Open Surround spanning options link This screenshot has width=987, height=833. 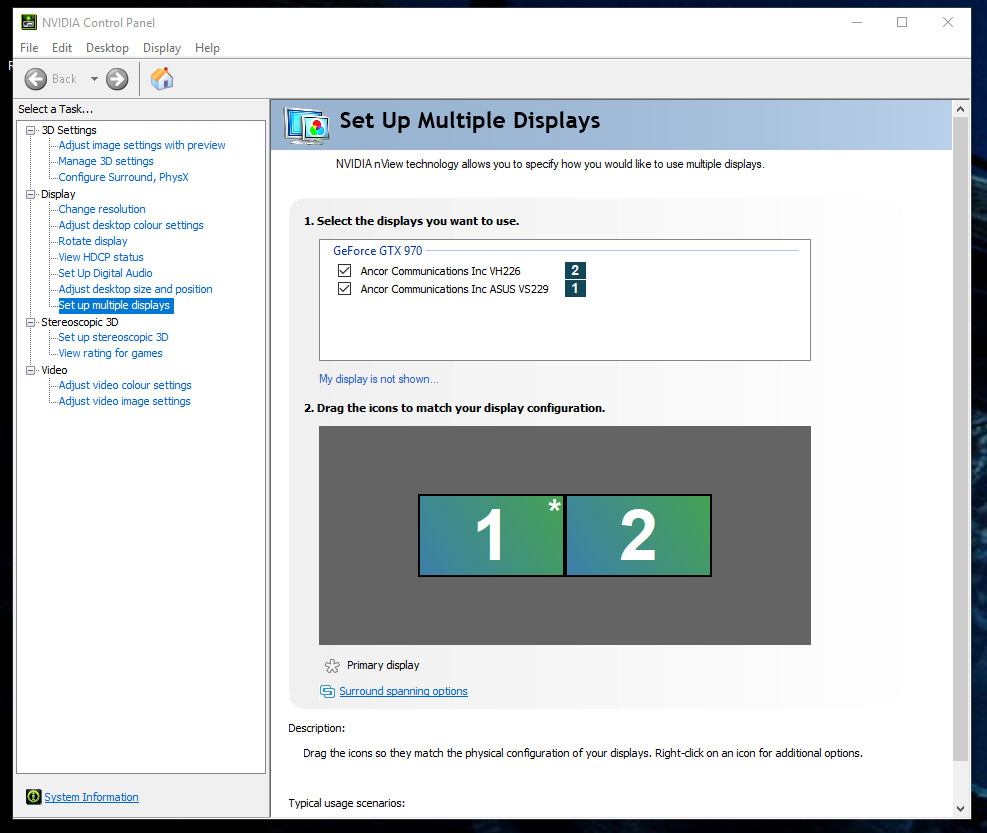pyautogui.click(x=403, y=691)
